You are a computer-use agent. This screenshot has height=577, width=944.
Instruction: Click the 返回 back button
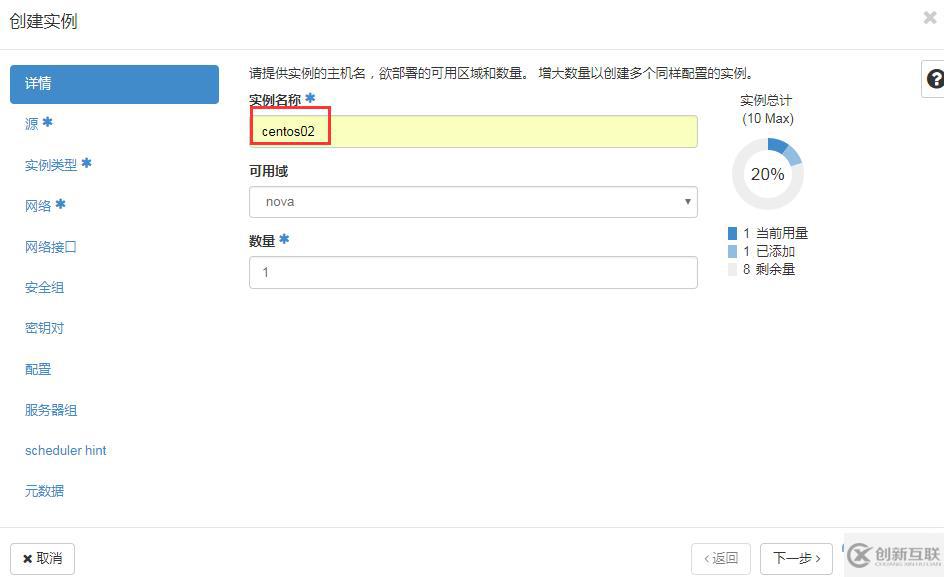(x=721, y=559)
